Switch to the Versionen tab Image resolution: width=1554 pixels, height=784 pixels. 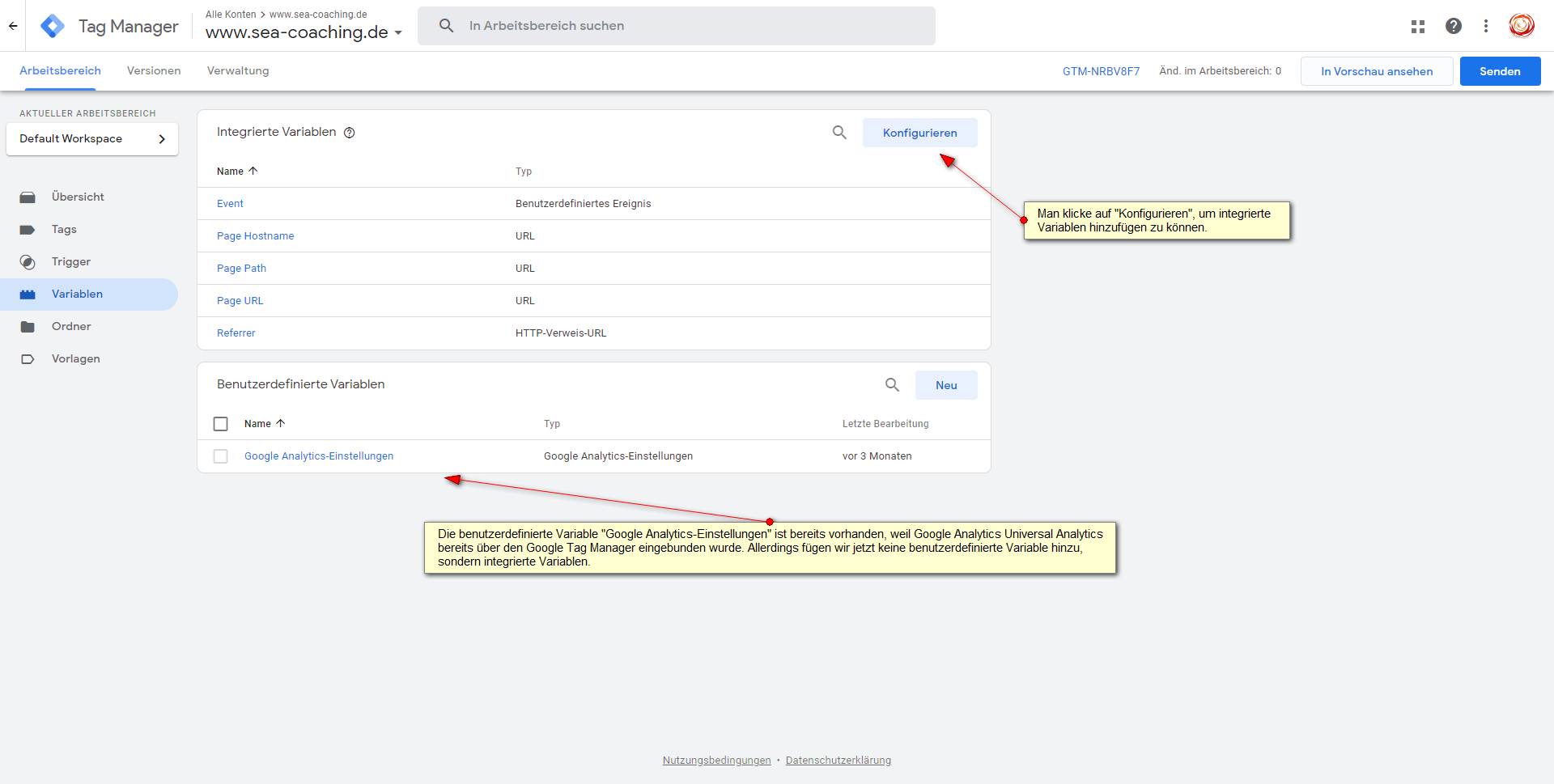(x=154, y=71)
